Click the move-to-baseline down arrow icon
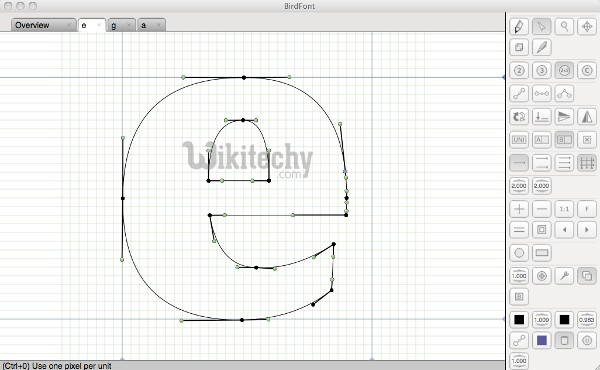600x370 pixels. click(541, 117)
